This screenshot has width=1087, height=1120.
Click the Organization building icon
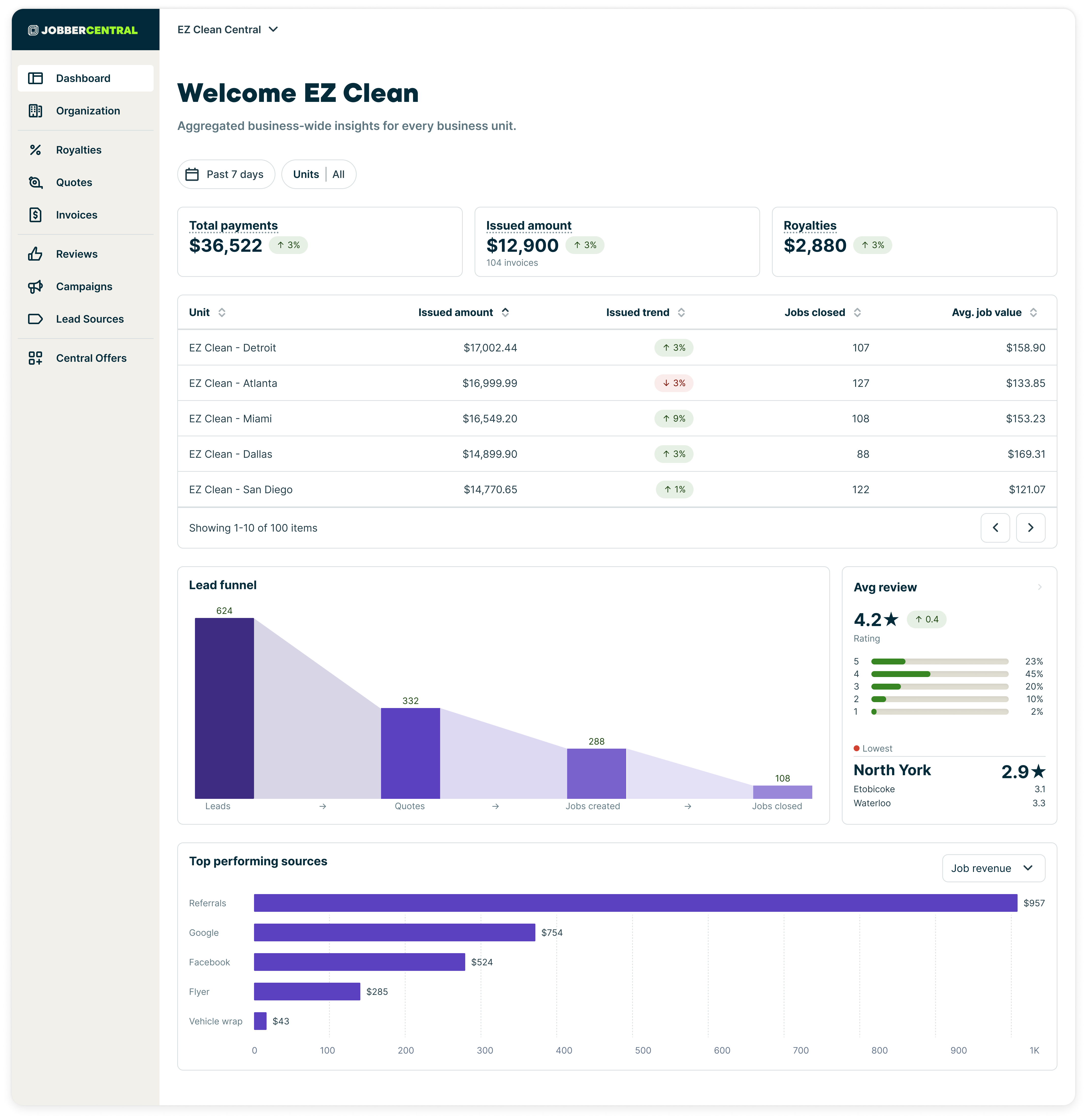[x=35, y=111]
